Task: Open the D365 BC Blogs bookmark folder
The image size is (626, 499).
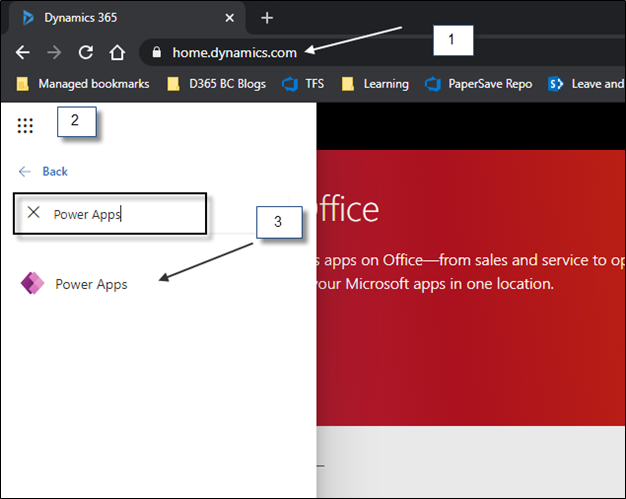Action: point(216,84)
